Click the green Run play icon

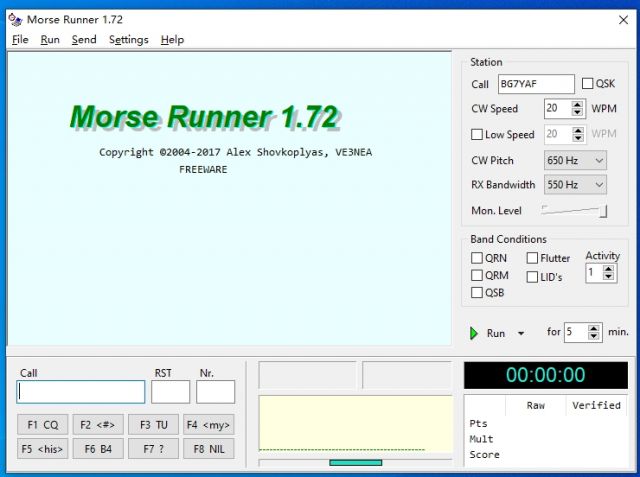point(473,333)
